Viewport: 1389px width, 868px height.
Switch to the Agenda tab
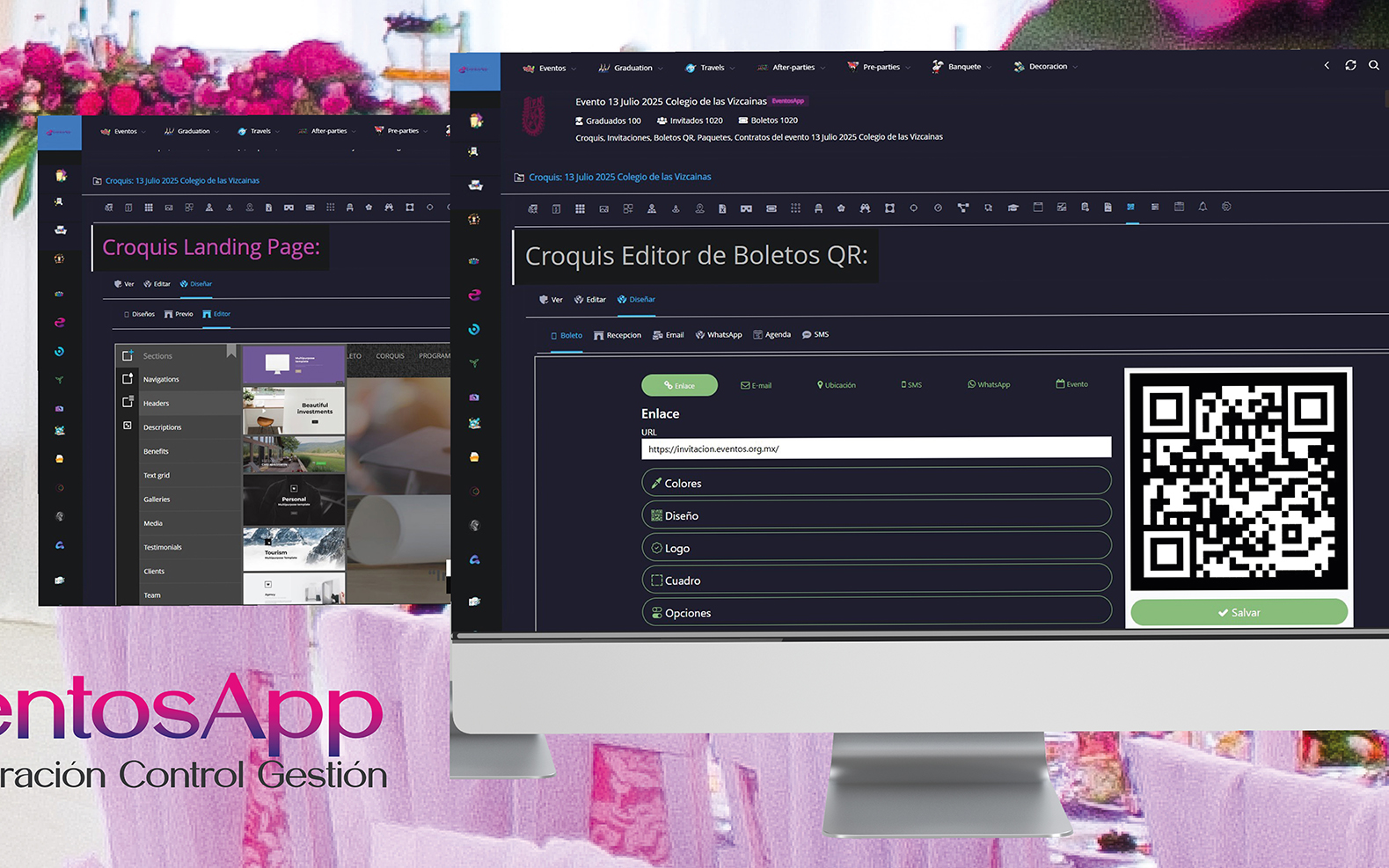tap(772, 335)
